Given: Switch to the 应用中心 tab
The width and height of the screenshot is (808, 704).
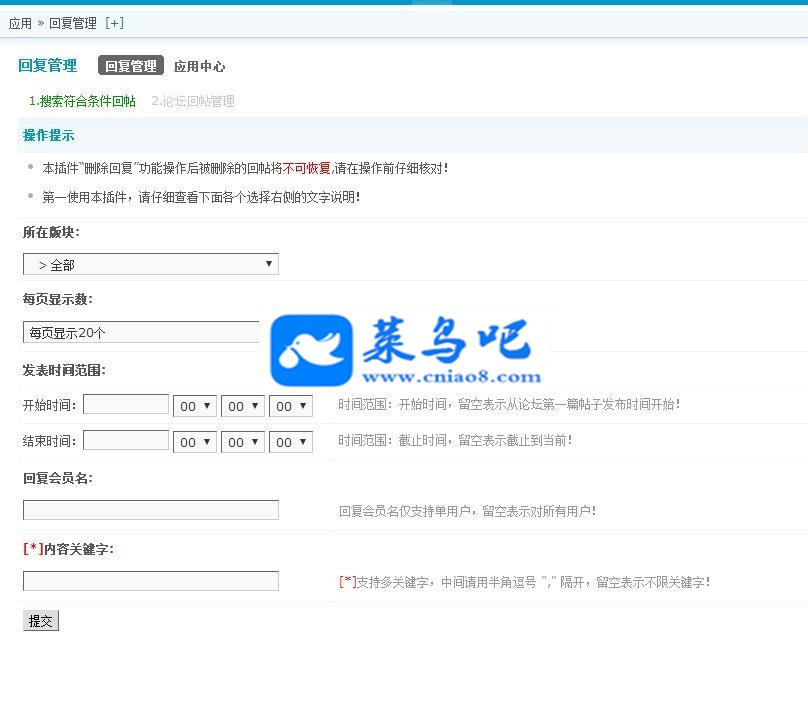Looking at the screenshot, I should point(199,66).
